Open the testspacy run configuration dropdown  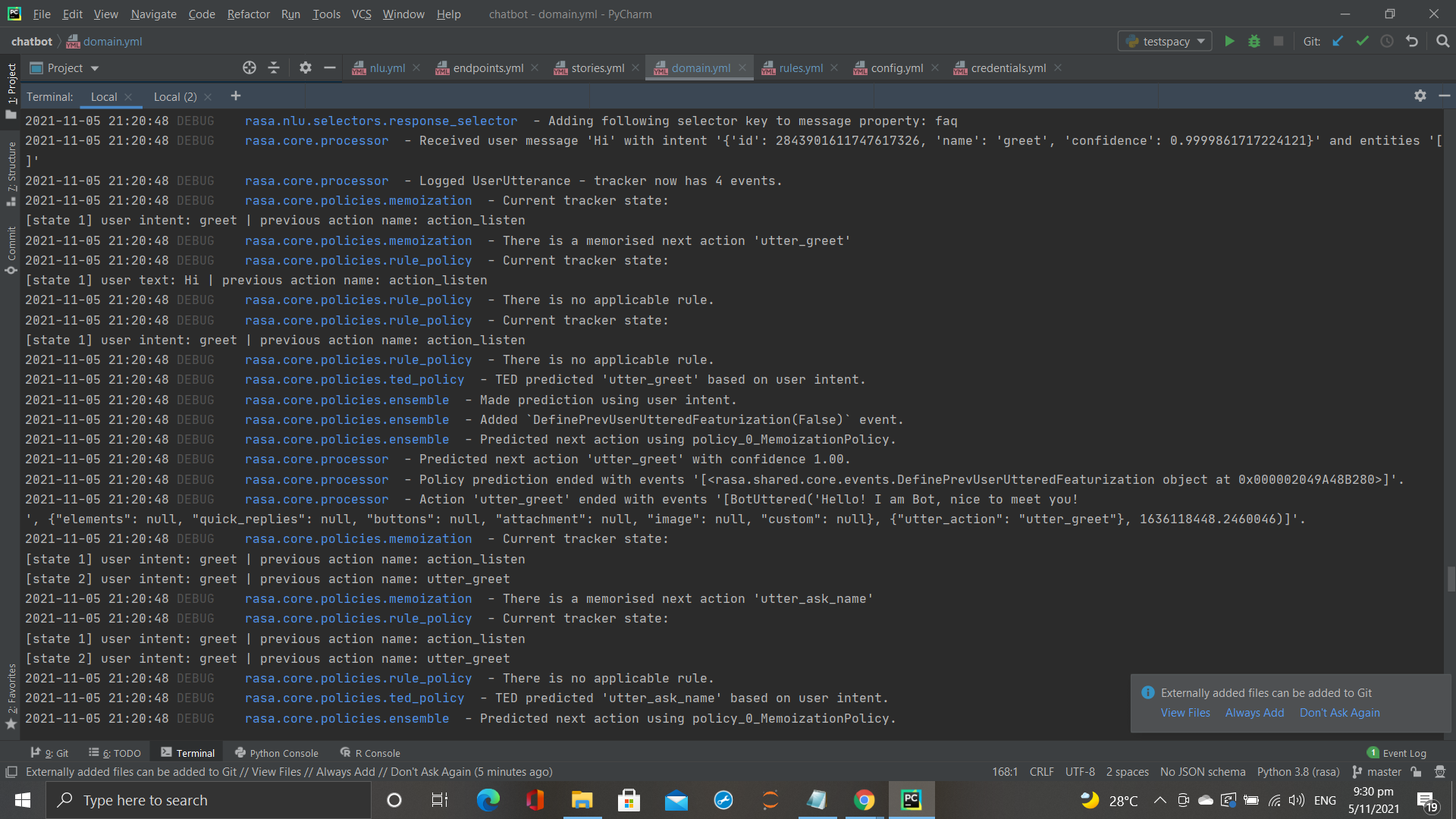(x=1165, y=41)
